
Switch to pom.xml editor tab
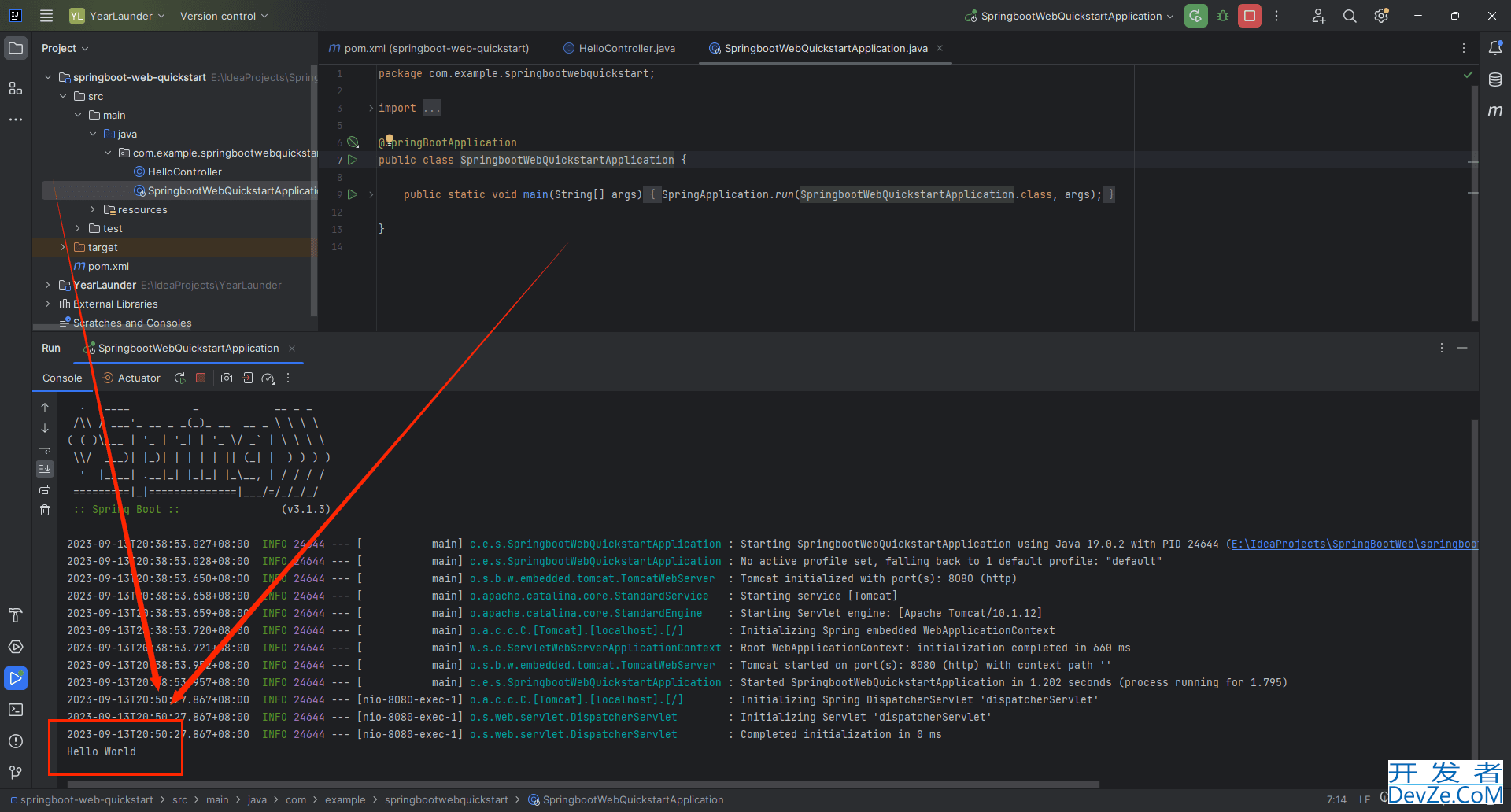(430, 48)
